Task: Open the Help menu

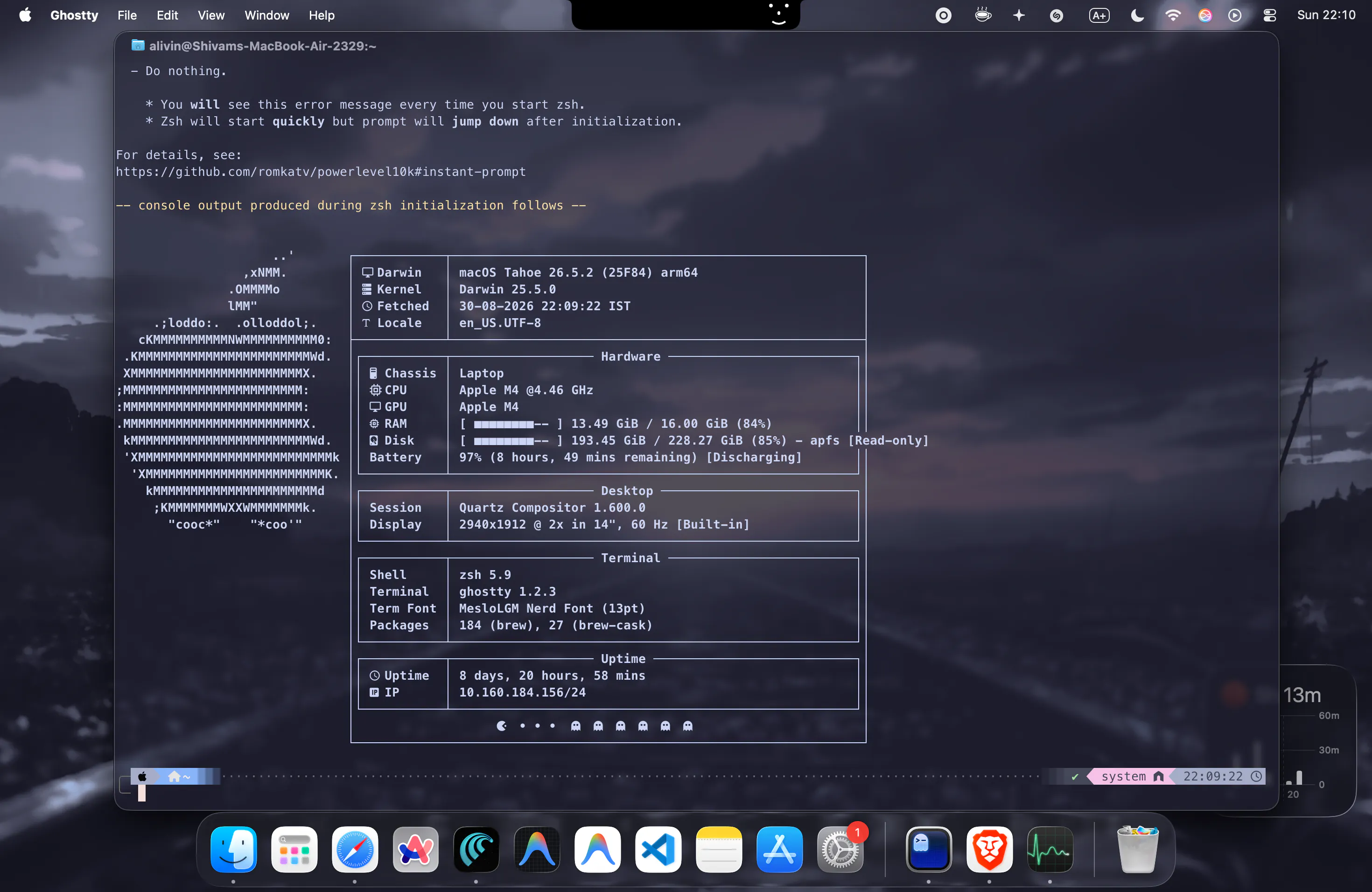Action: tap(321, 15)
